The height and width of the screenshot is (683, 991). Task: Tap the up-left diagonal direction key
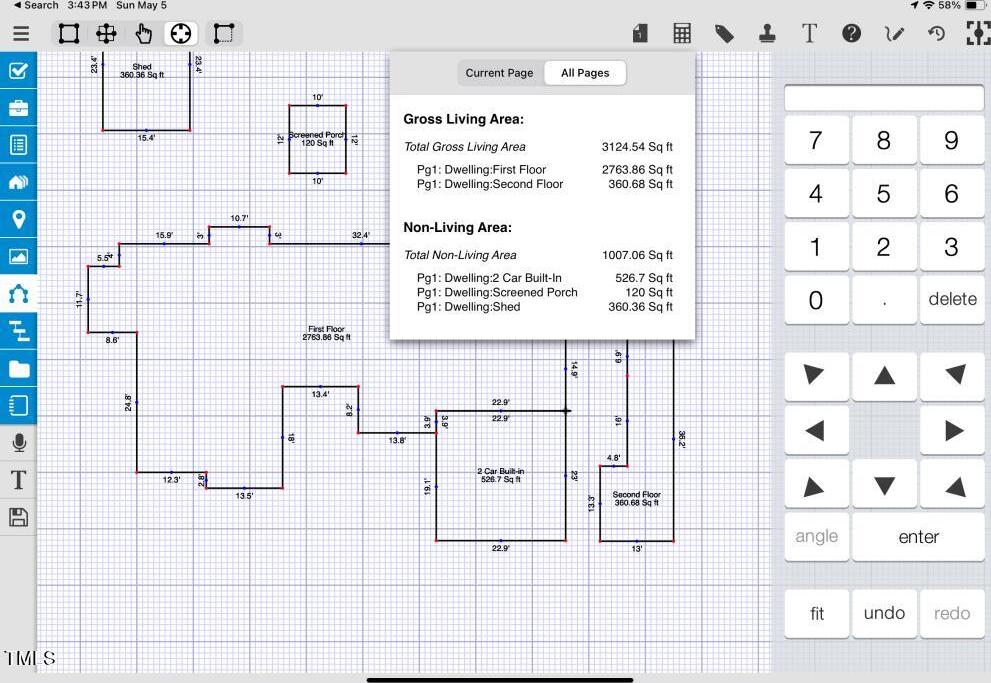[816, 377]
